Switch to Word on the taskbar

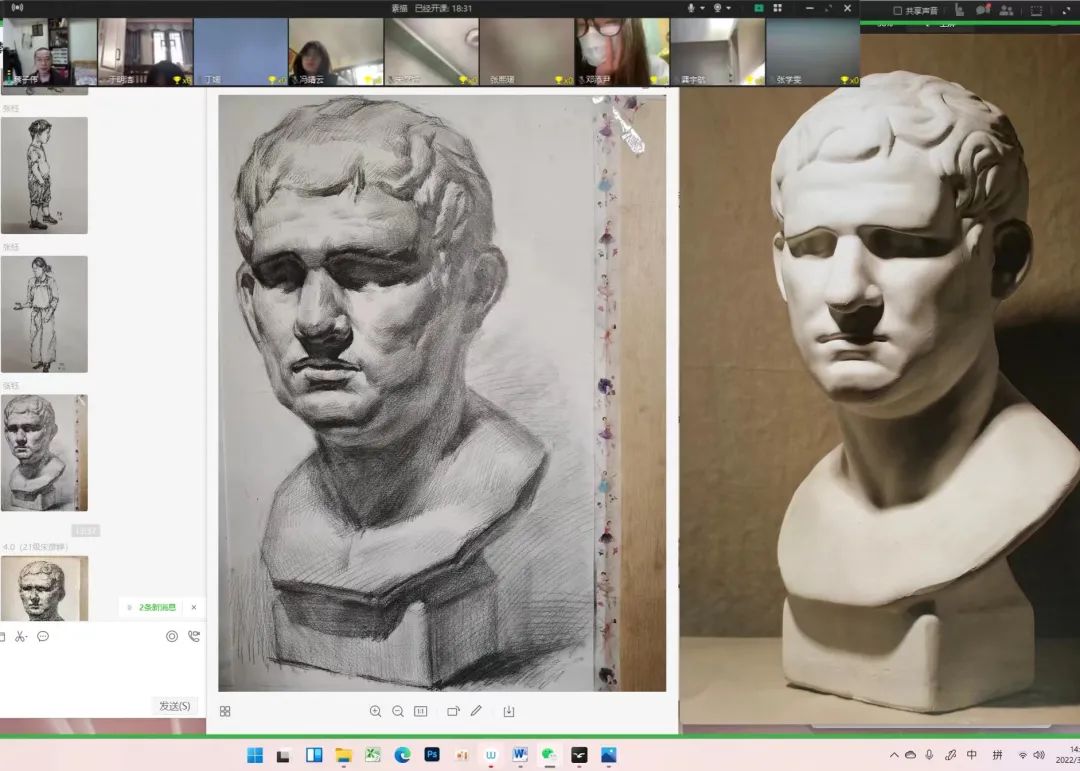520,755
